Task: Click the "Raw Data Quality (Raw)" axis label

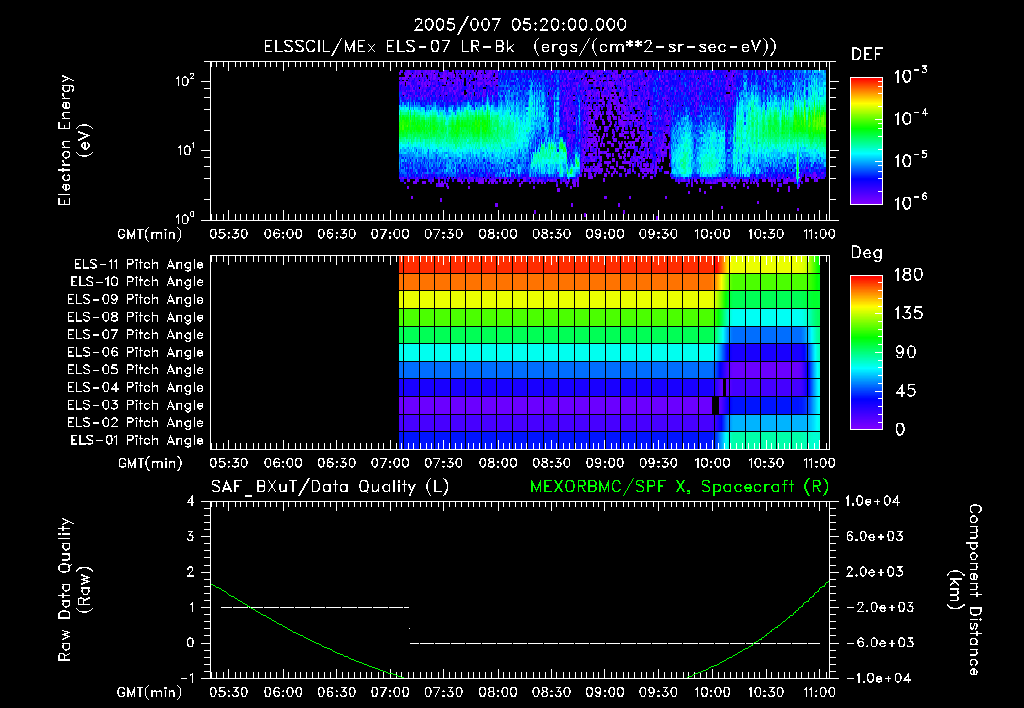Action: click(74, 590)
